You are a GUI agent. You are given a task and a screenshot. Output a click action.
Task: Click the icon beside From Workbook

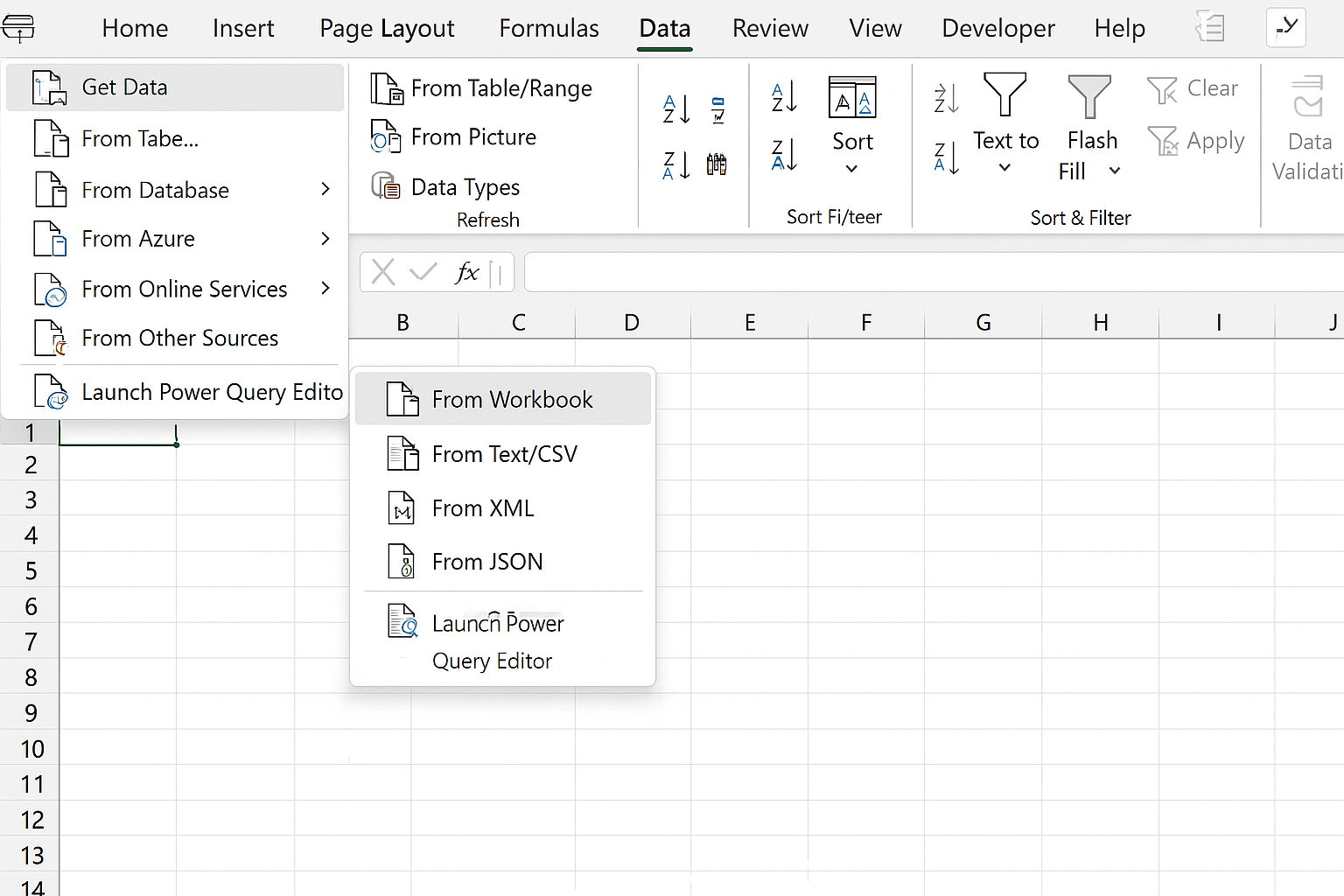pyautogui.click(x=402, y=399)
